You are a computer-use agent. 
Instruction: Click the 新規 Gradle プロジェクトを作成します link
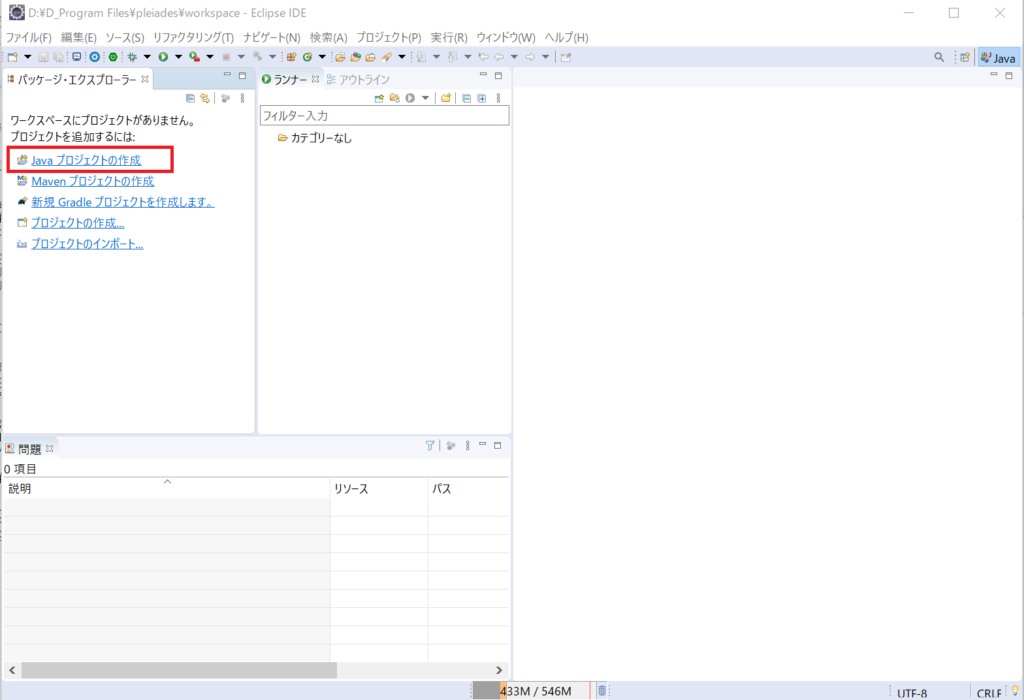(123, 202)
